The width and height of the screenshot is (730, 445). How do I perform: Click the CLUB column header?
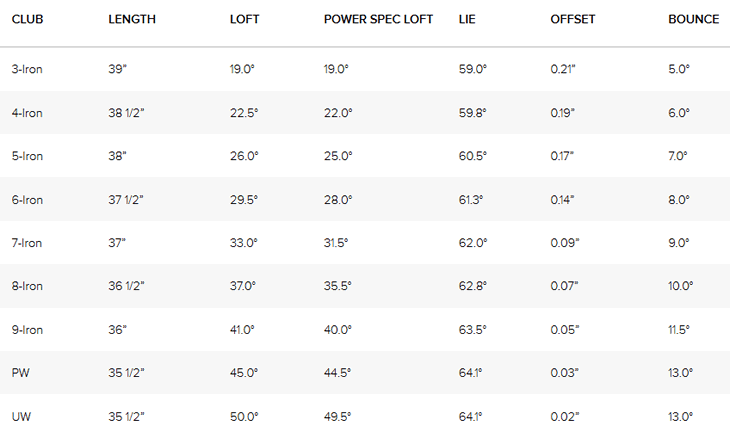coord(27,19)
